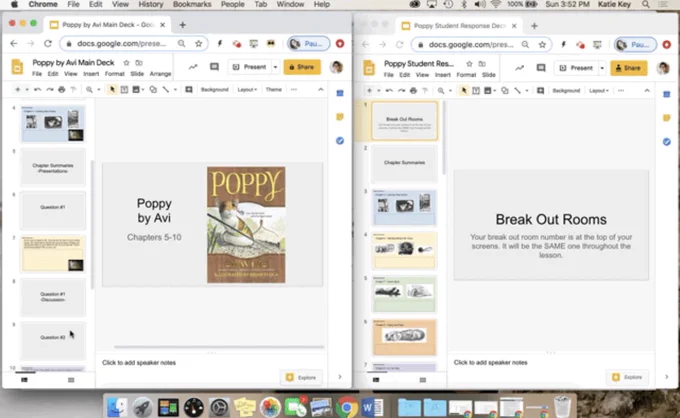The width and height of the screenshot is (680, 418).
Task: Choose select cursor tool in Main Deck
Action: coord(112,90)
